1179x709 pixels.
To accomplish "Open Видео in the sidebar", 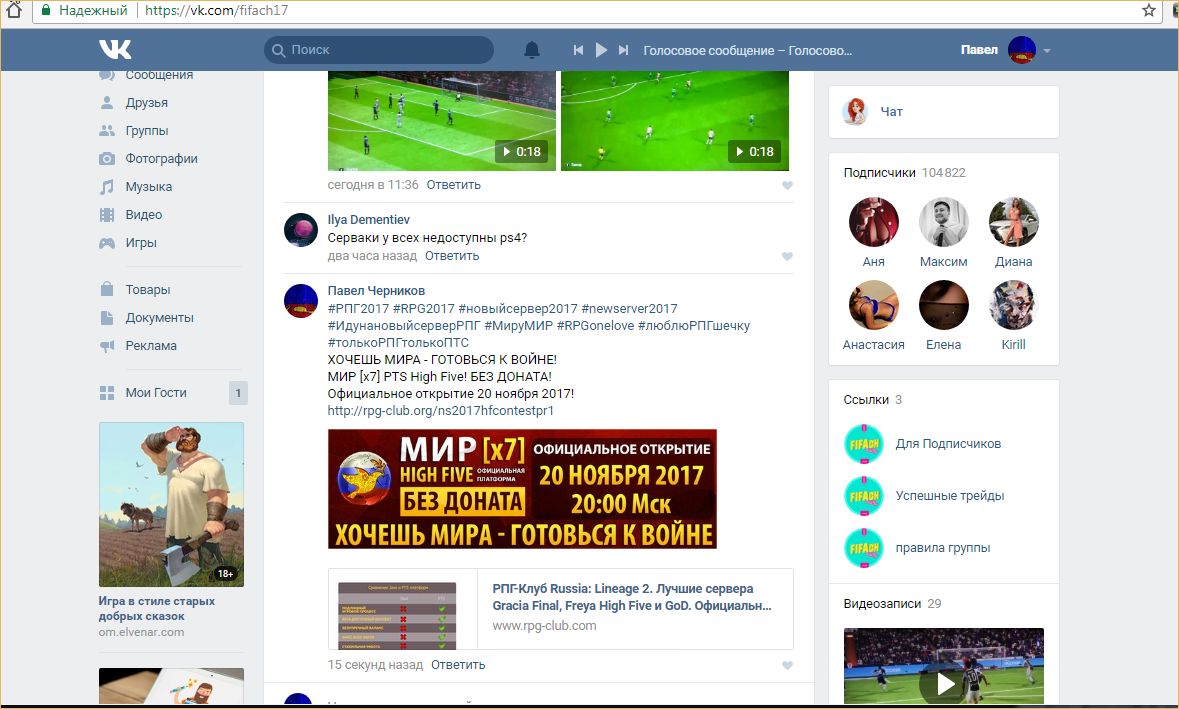I will click(x=144, y=215).
